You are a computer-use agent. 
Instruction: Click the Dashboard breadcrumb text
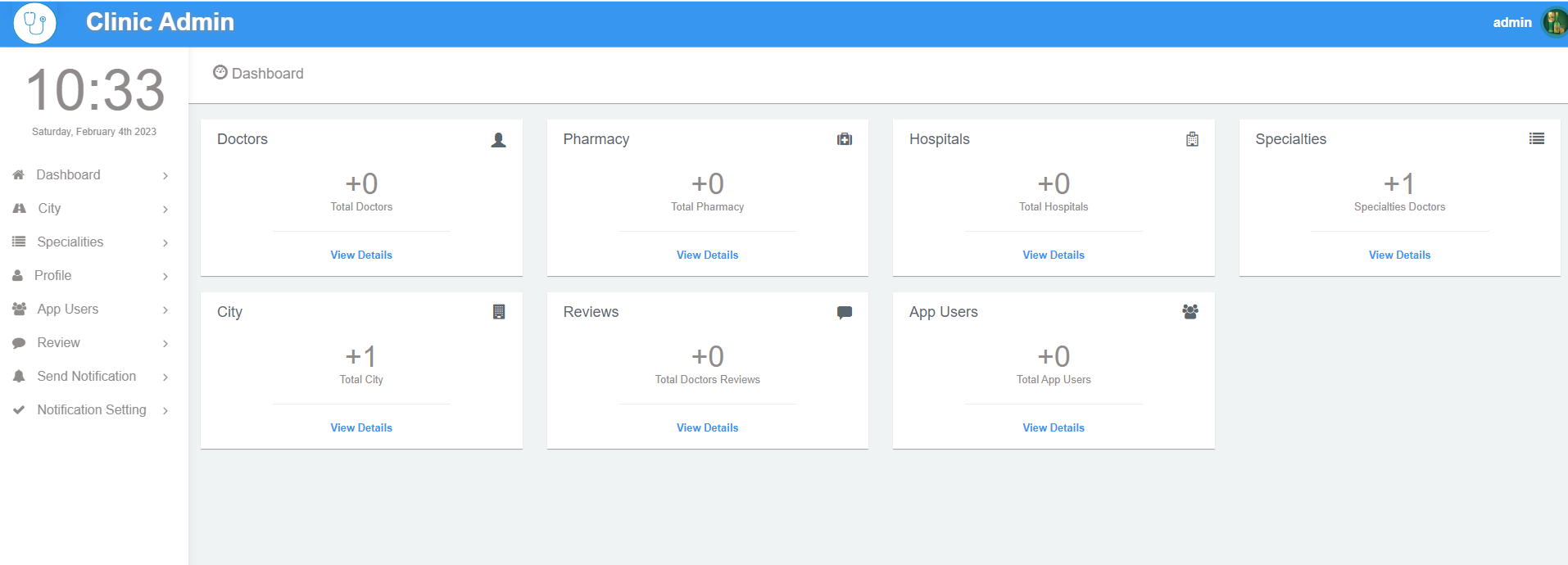(268, 74)
